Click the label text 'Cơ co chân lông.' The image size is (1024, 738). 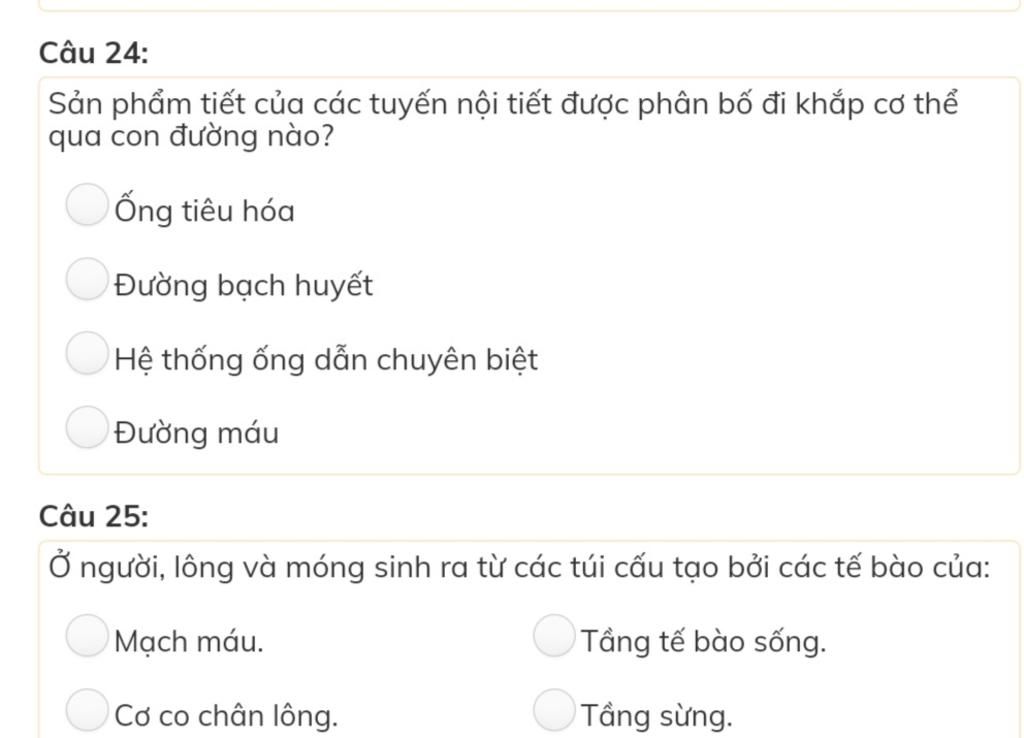226,716
